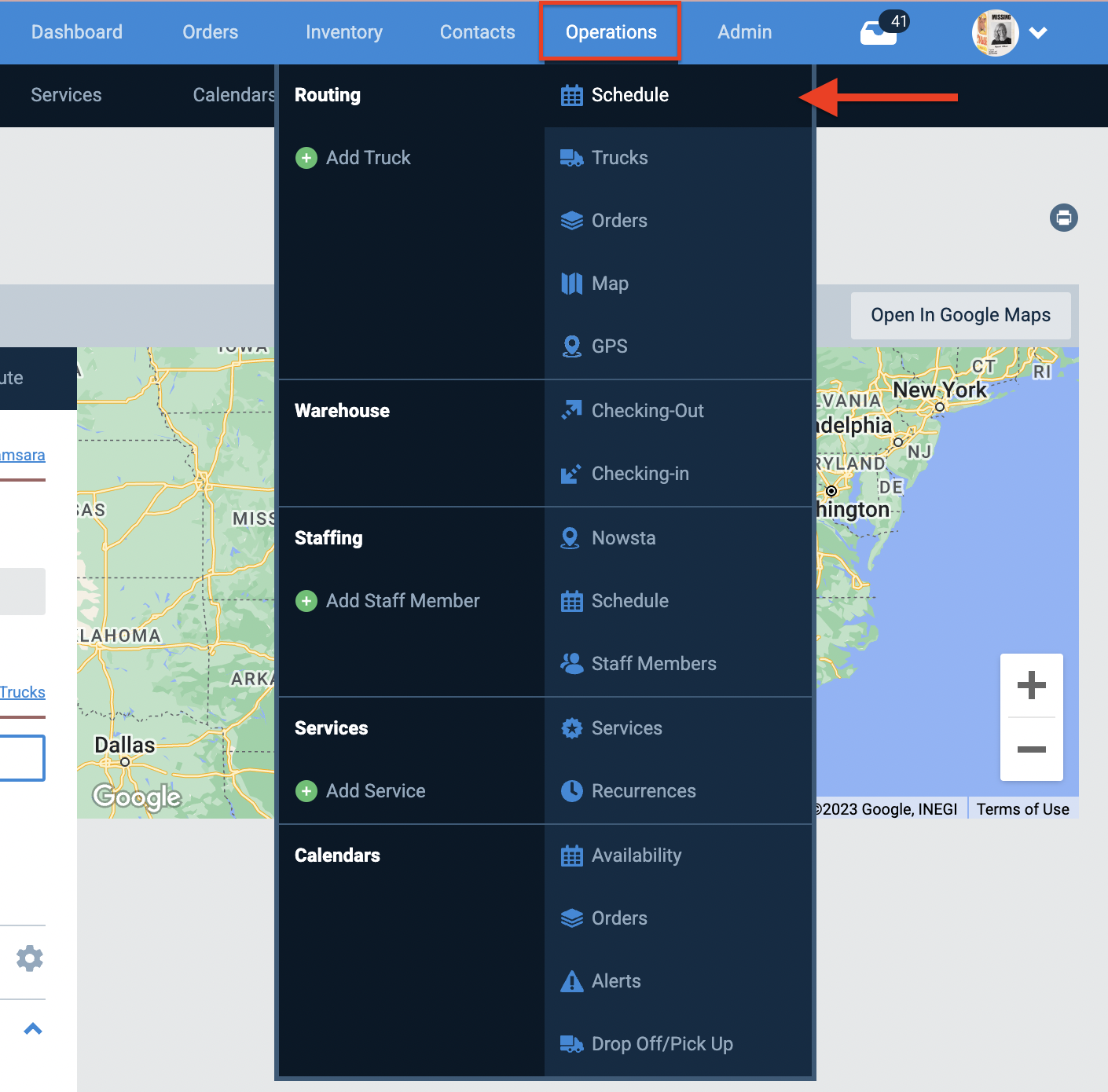Select GPS menu entry

610,346
